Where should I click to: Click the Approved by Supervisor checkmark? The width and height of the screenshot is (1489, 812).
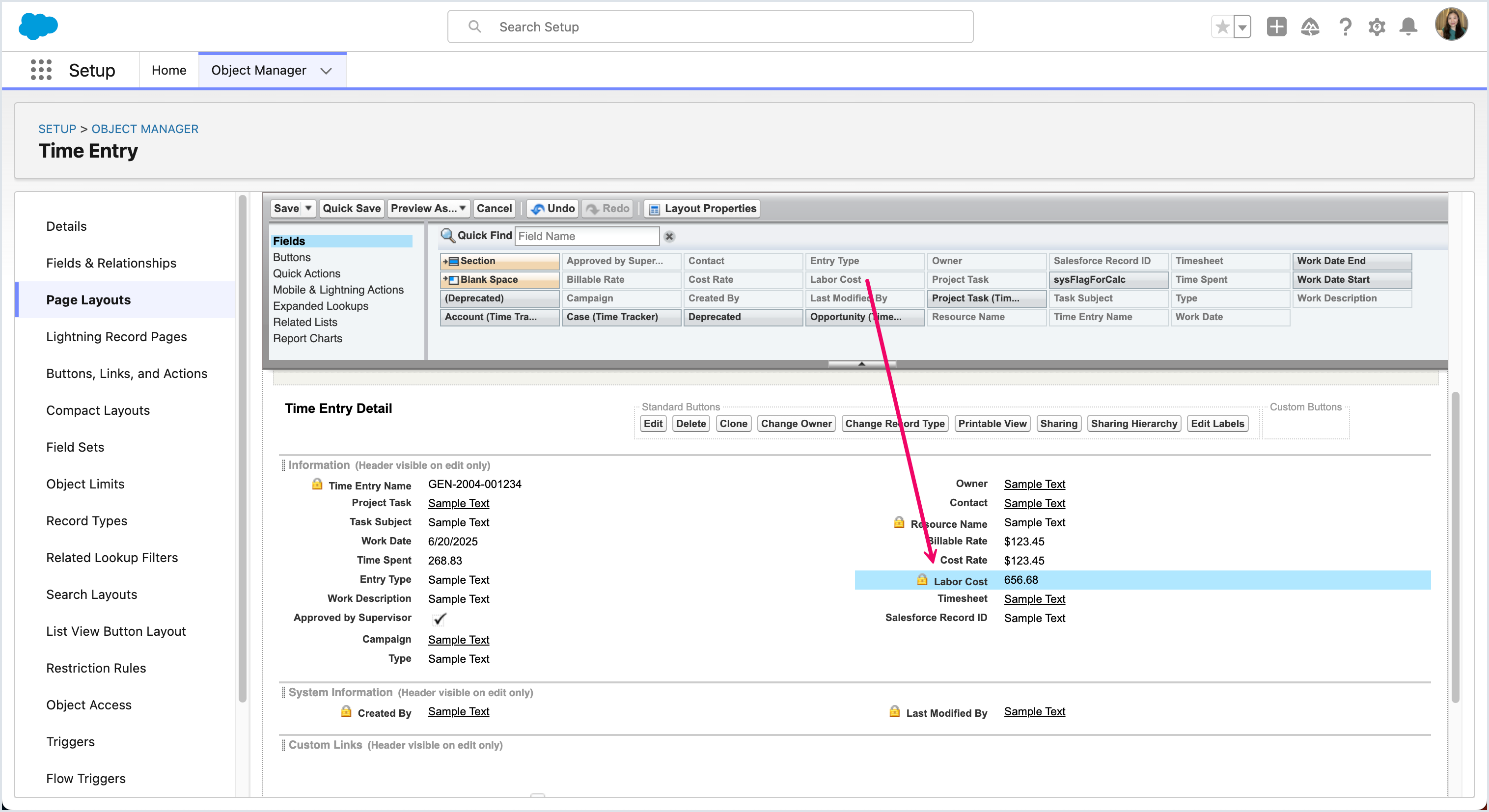click(x=440, y=619)
